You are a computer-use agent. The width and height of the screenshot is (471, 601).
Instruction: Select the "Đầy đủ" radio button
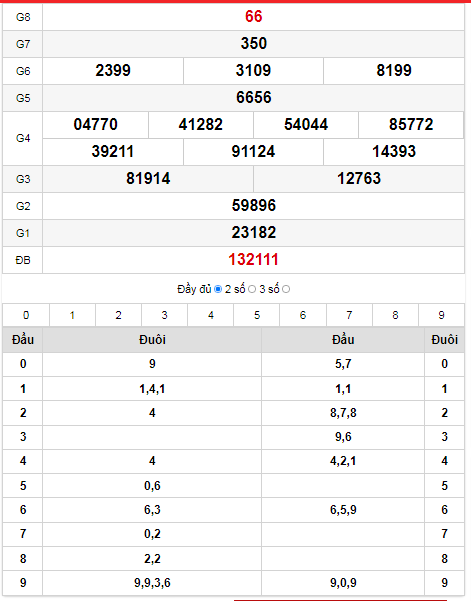coord(218,289)
